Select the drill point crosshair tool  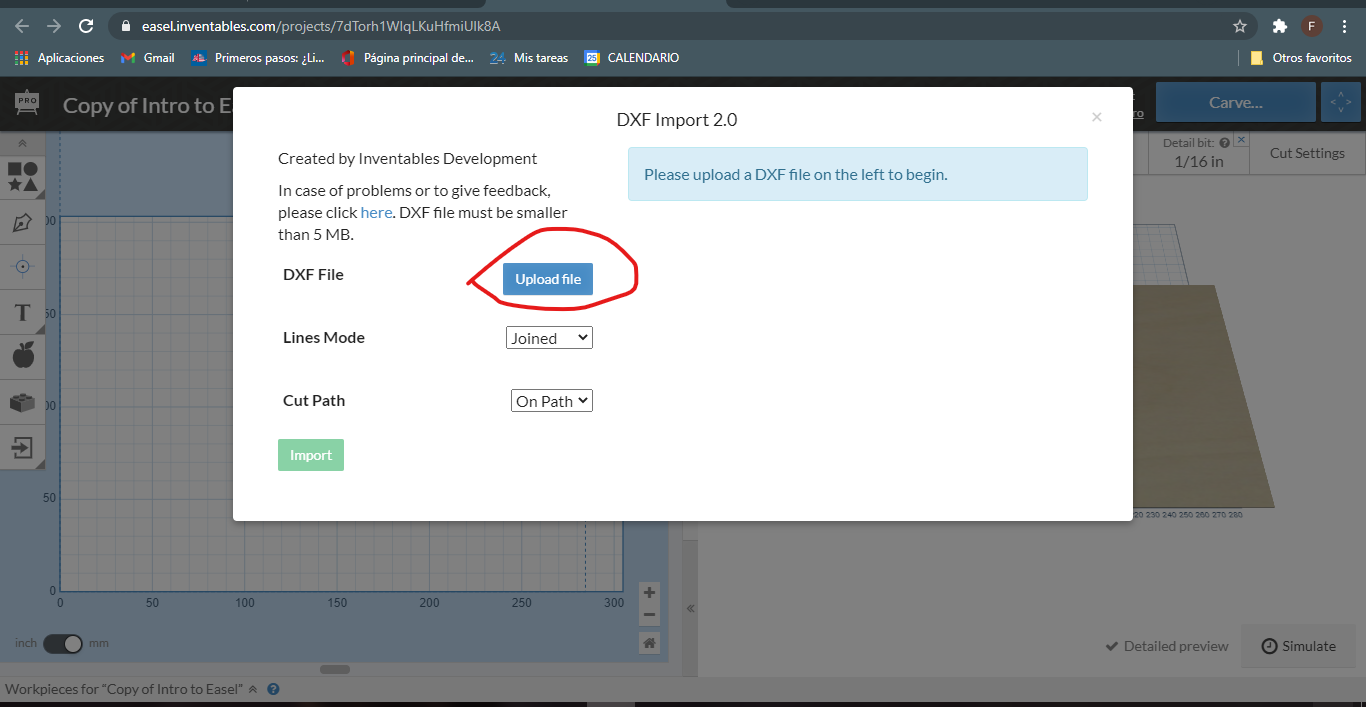22,266
